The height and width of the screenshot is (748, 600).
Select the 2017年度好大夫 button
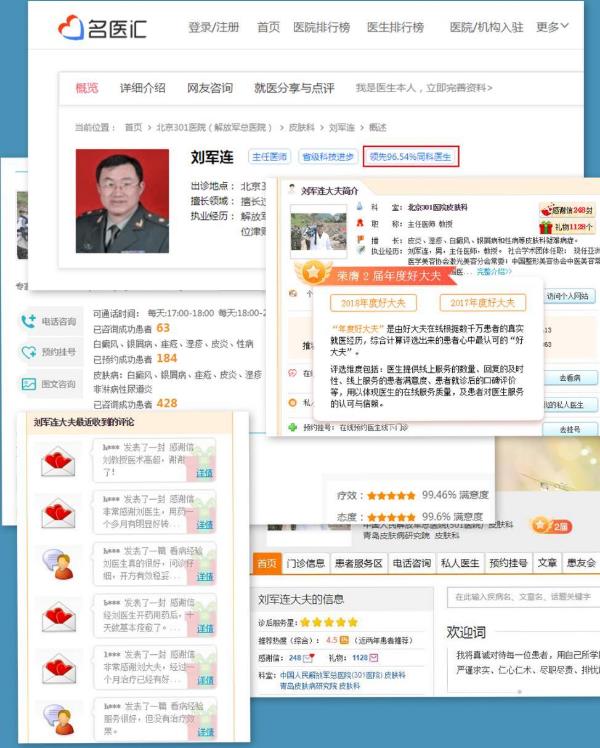(482, 302)
